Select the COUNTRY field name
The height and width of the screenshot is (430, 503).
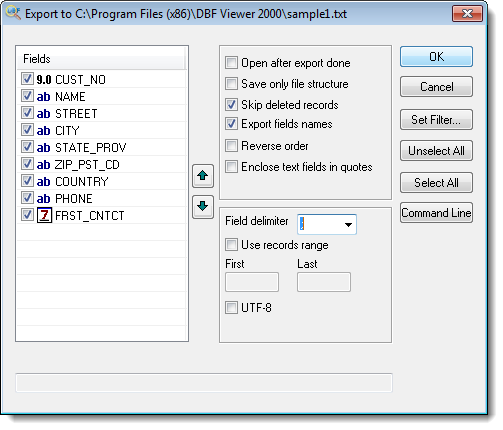click(82, 182)
